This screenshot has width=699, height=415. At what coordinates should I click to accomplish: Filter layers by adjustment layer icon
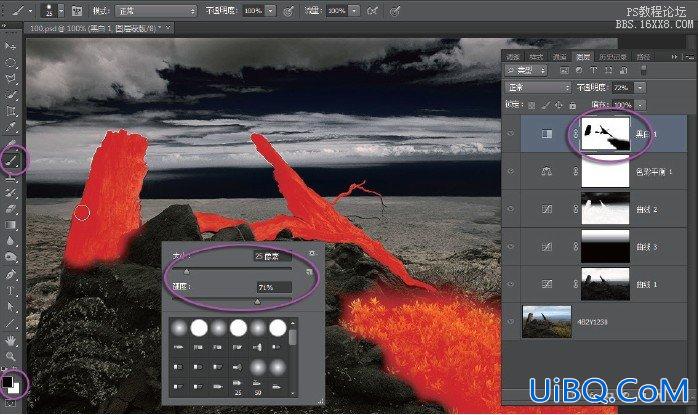pyautogui.click(x=579, y=70)
